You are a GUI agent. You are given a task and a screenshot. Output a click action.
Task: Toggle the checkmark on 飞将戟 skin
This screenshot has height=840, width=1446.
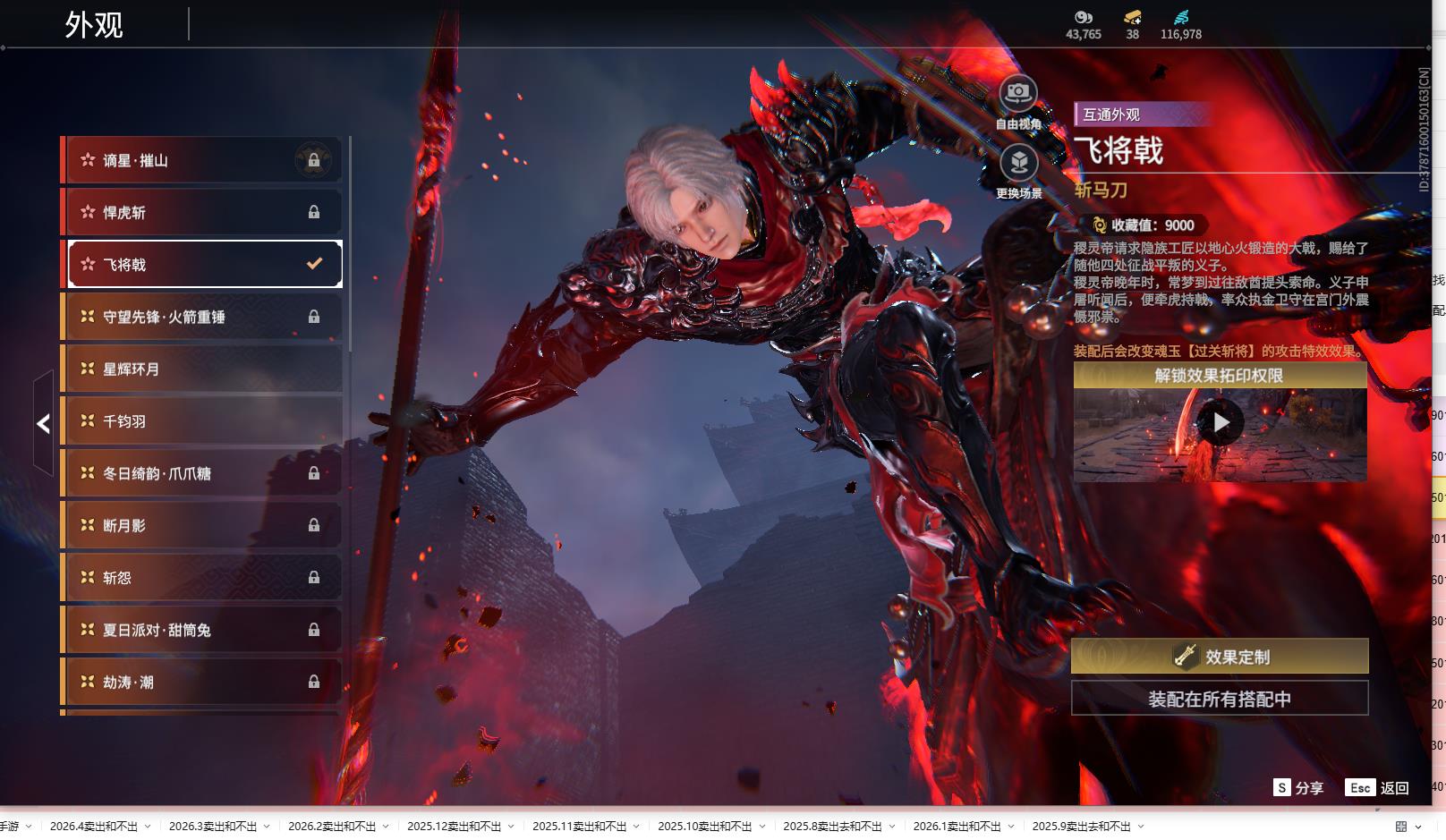(314, 264)
